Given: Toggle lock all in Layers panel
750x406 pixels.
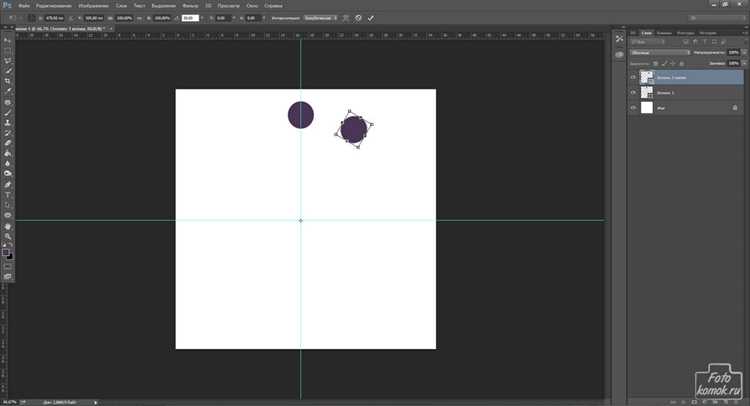Looking at the screenshot, I should point(682,63).
